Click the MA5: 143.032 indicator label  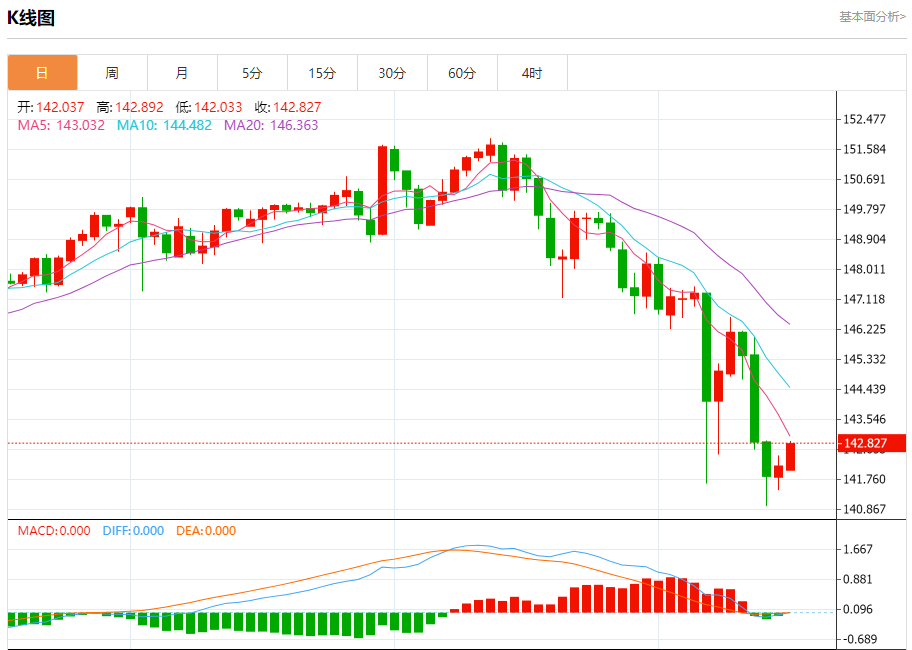(61, 126)
